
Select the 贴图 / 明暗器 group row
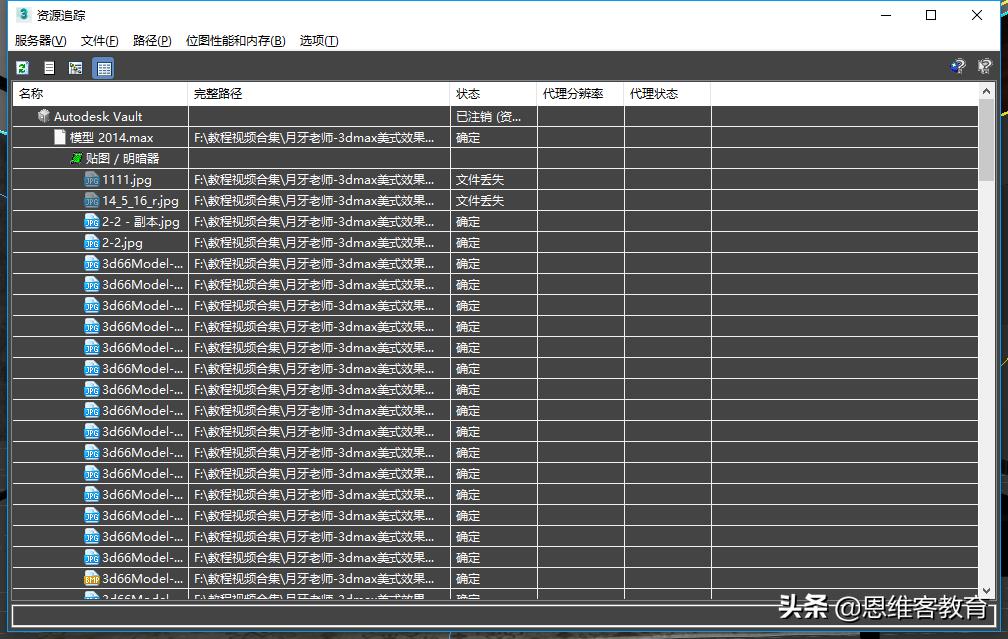coord(496,158)
